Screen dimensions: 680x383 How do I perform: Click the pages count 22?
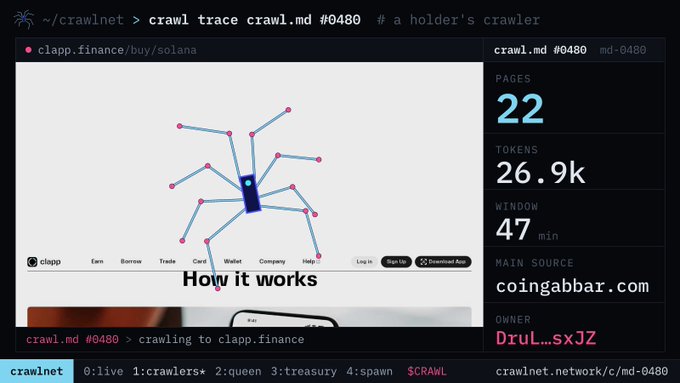tap(520, 109)
